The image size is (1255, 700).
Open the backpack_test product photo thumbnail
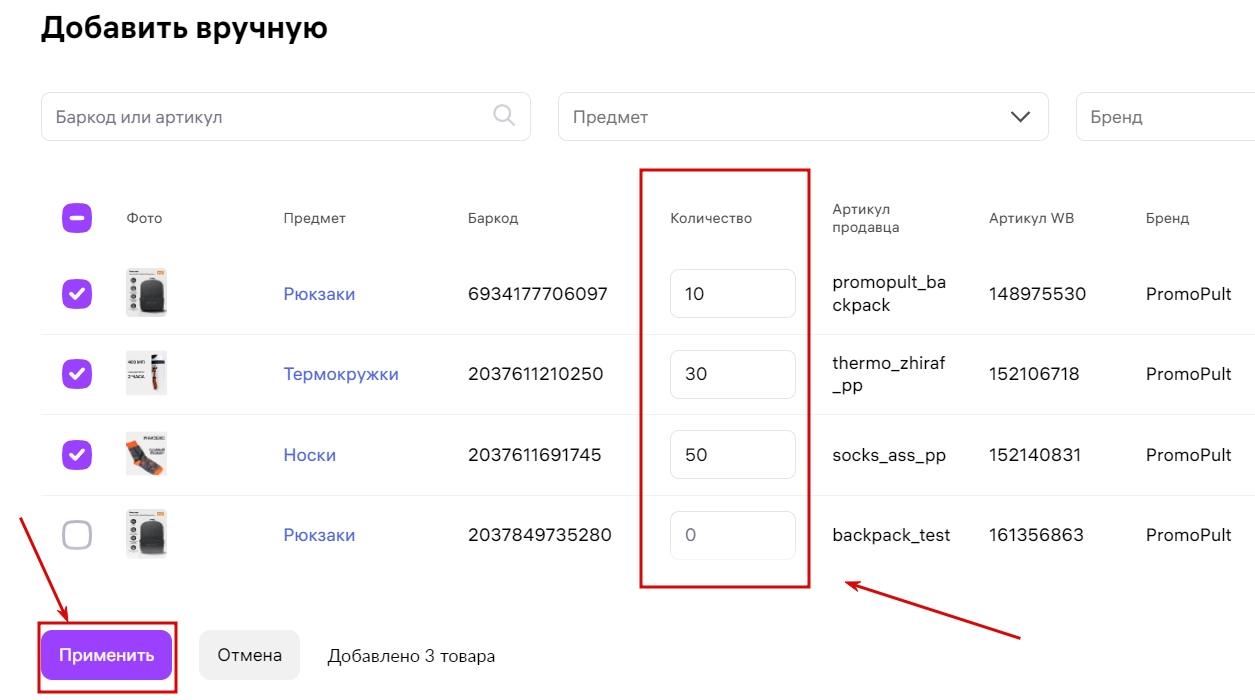tap(146, 534)
